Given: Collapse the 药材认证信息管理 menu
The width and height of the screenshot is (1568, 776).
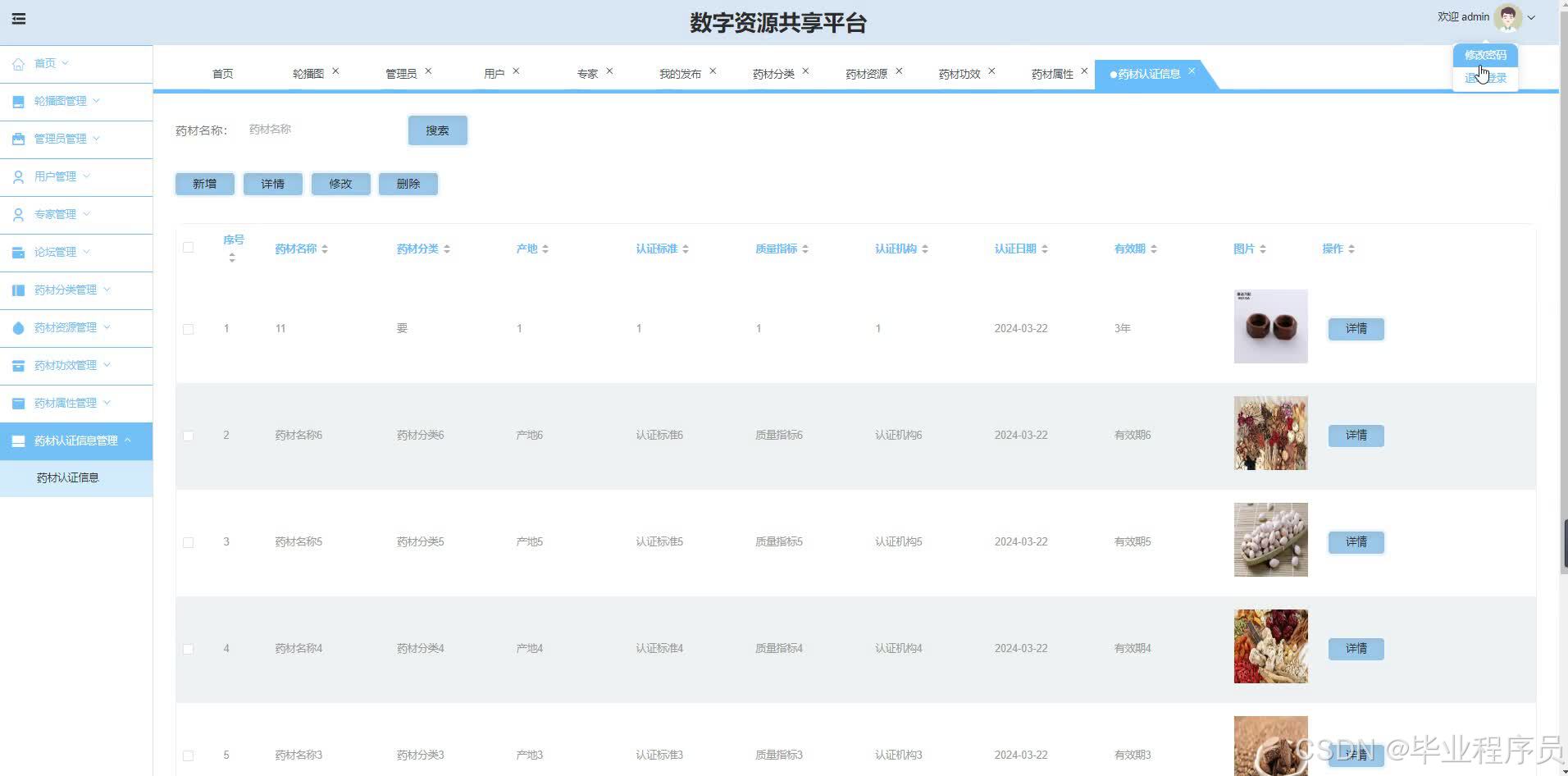Looking at the screenshot, I should pyautogui.click(x=128, y=440).
